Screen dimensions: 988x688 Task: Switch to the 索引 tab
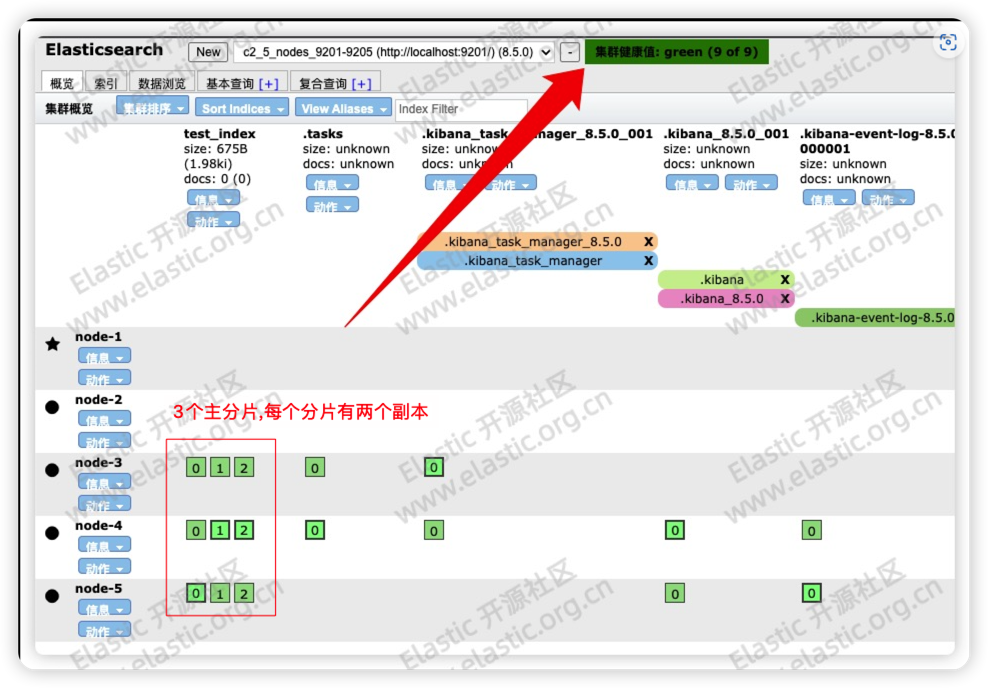click(105, 83)
